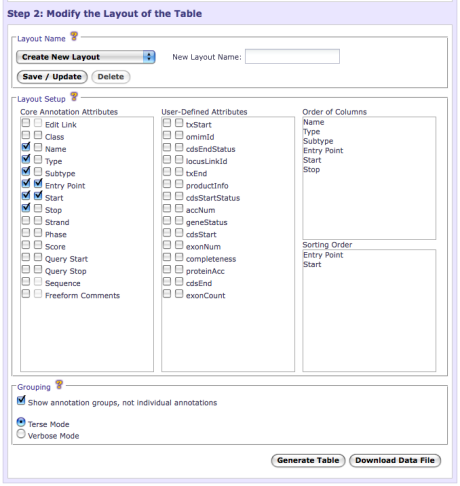
Task: Click the Create New Layout dropdown arrows
Action: pos(149,57)
